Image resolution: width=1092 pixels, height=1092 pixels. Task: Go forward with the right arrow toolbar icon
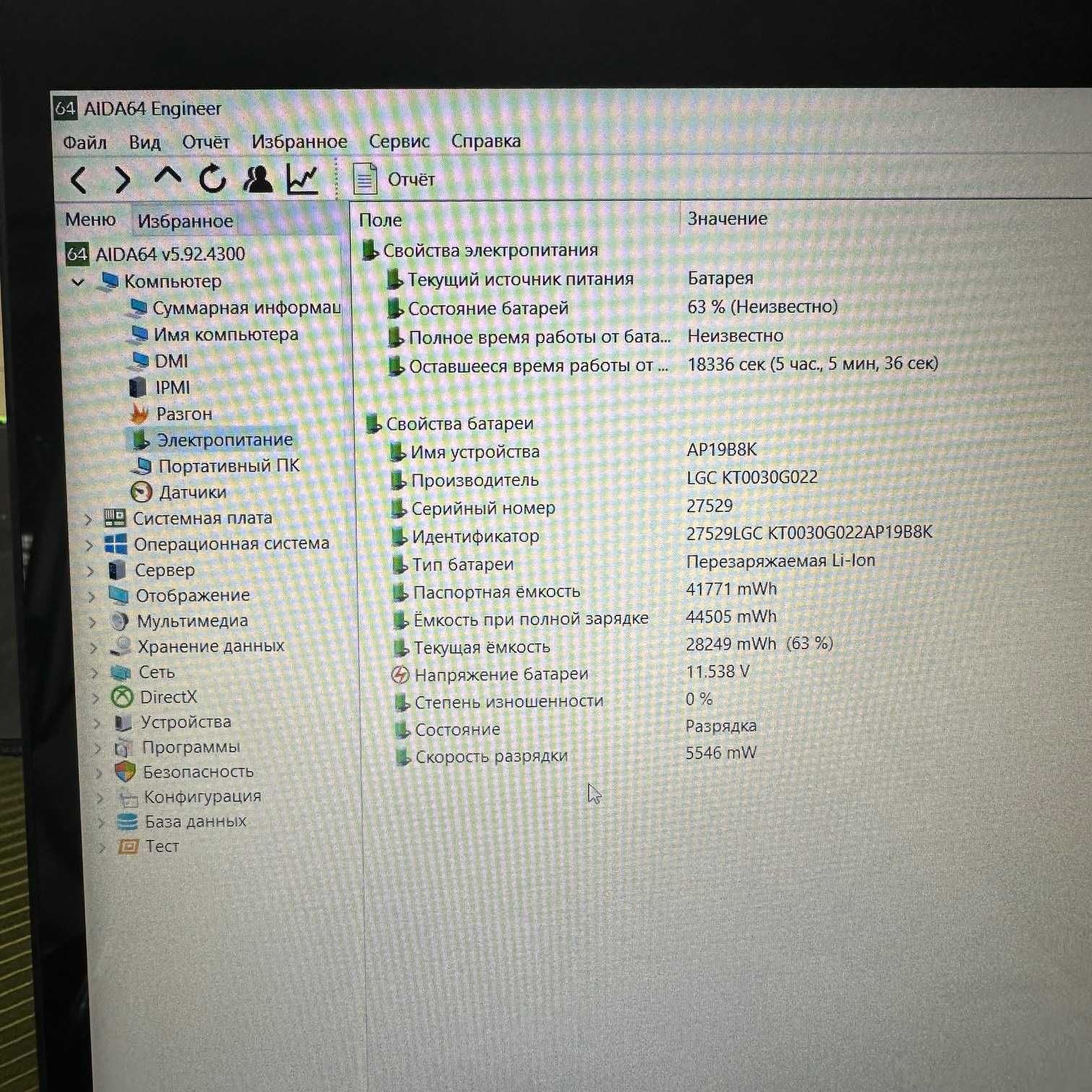click(x=123, y=179)
